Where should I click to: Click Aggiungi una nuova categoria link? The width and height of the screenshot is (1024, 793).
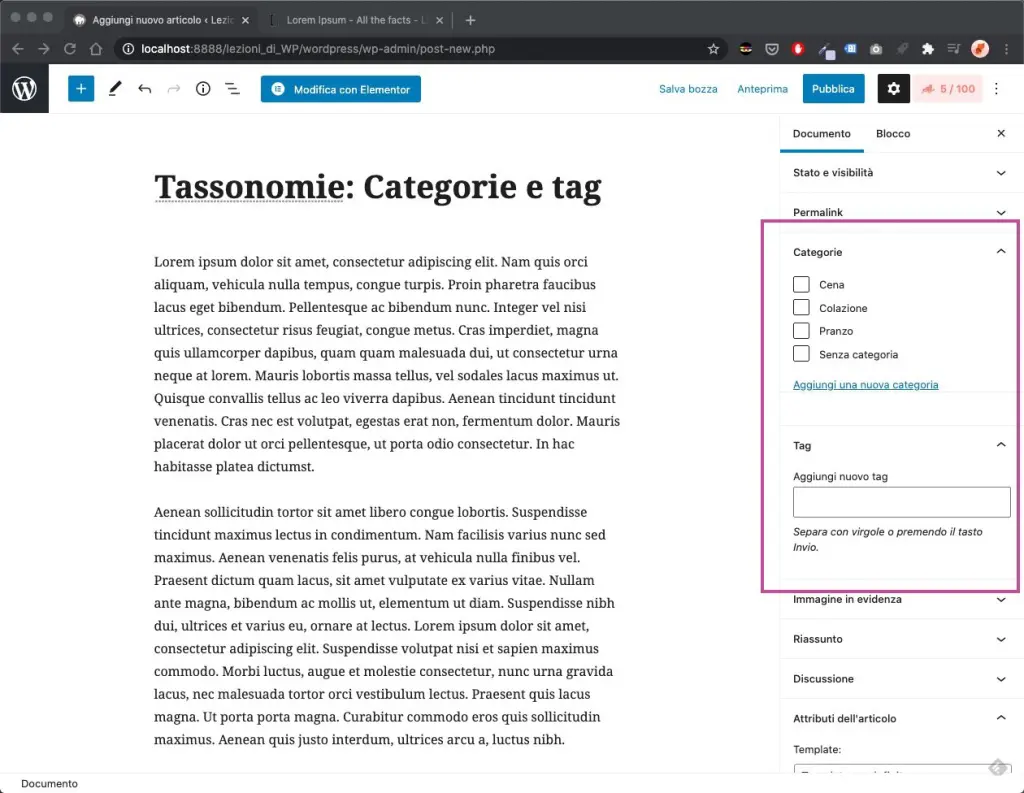pos(865,385)
